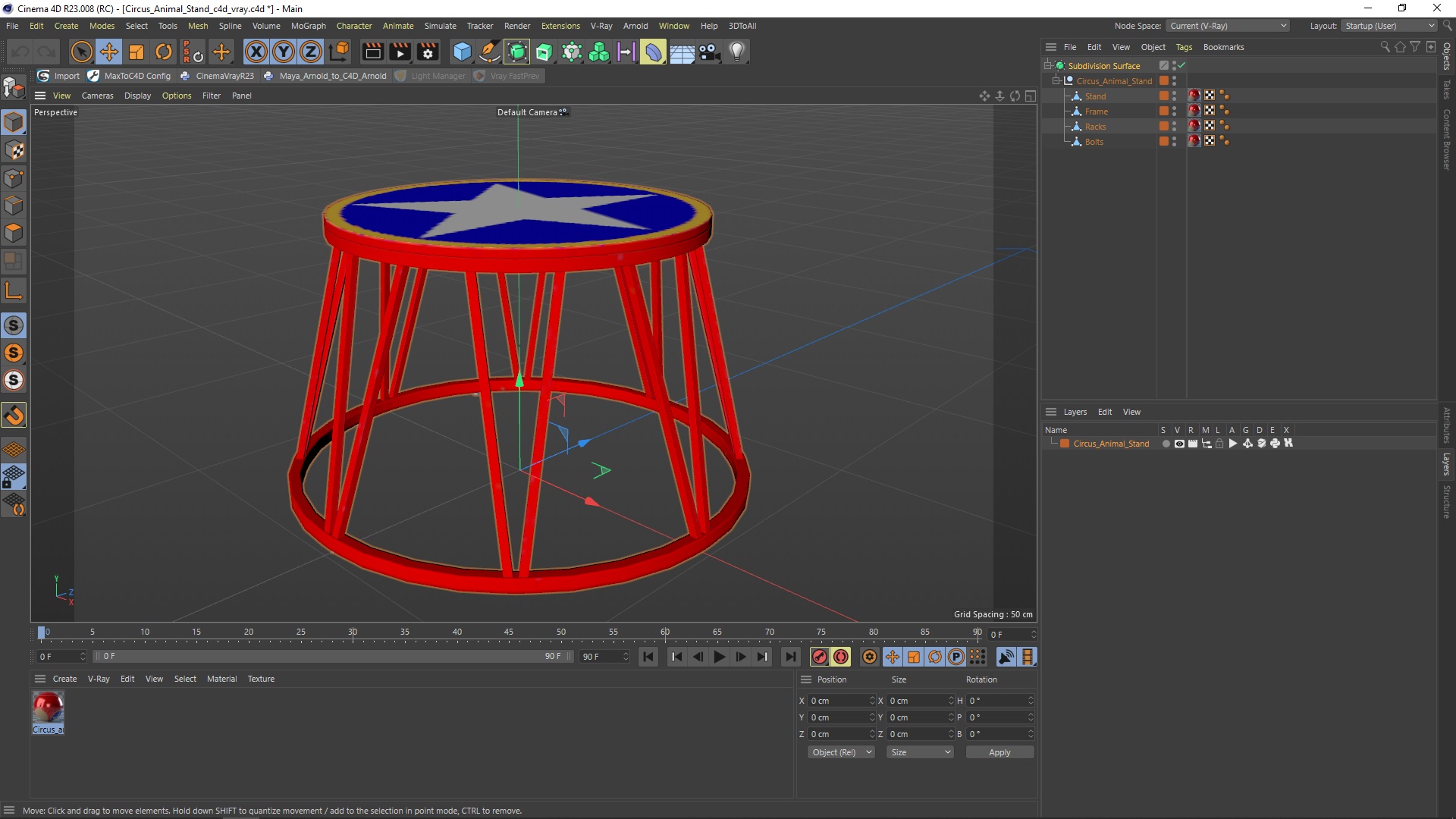1456x819 pixels.
Task: Click the Import button
Action: [59, 76]
